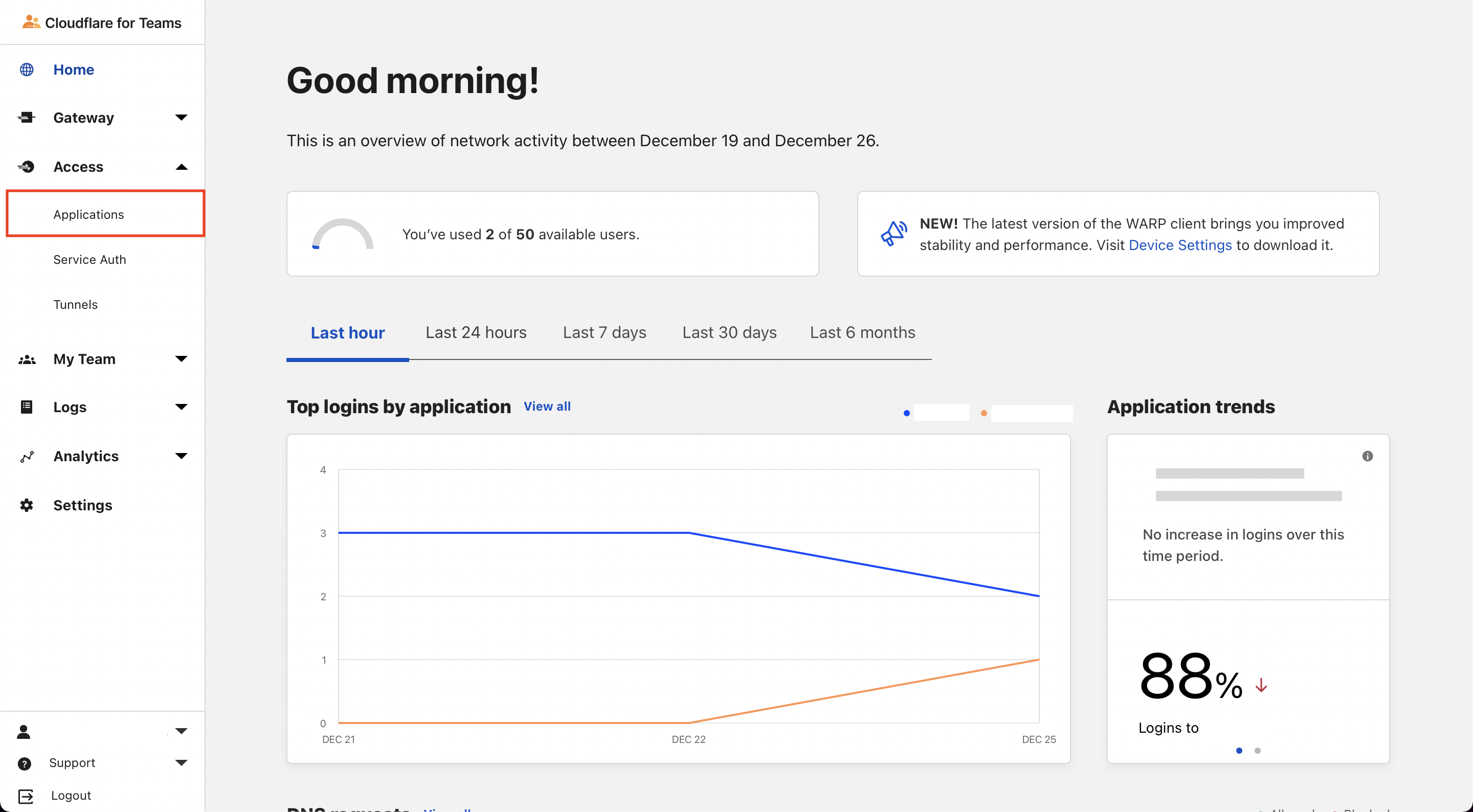The width and height of the screenshot is (1473, 812).
Task: Click the info icon in Application trends
Action: 1367,456
